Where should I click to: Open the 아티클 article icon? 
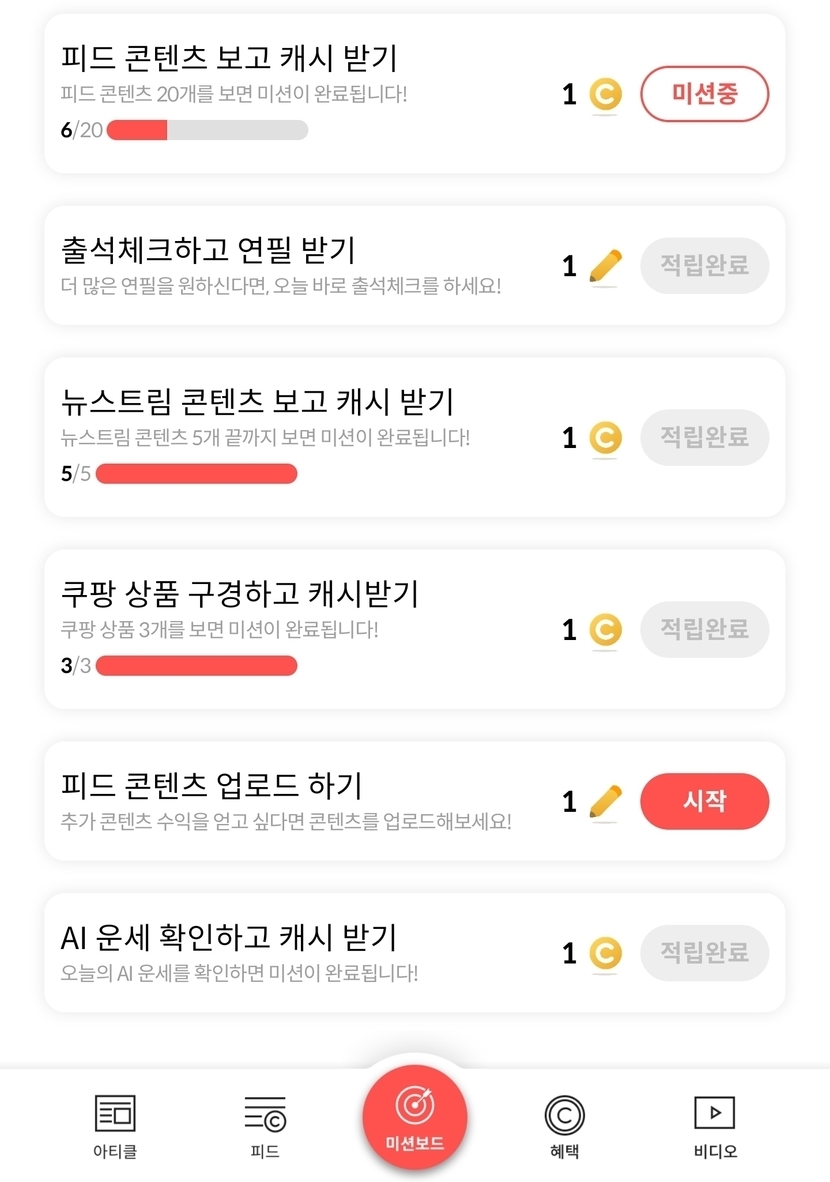115,1113
